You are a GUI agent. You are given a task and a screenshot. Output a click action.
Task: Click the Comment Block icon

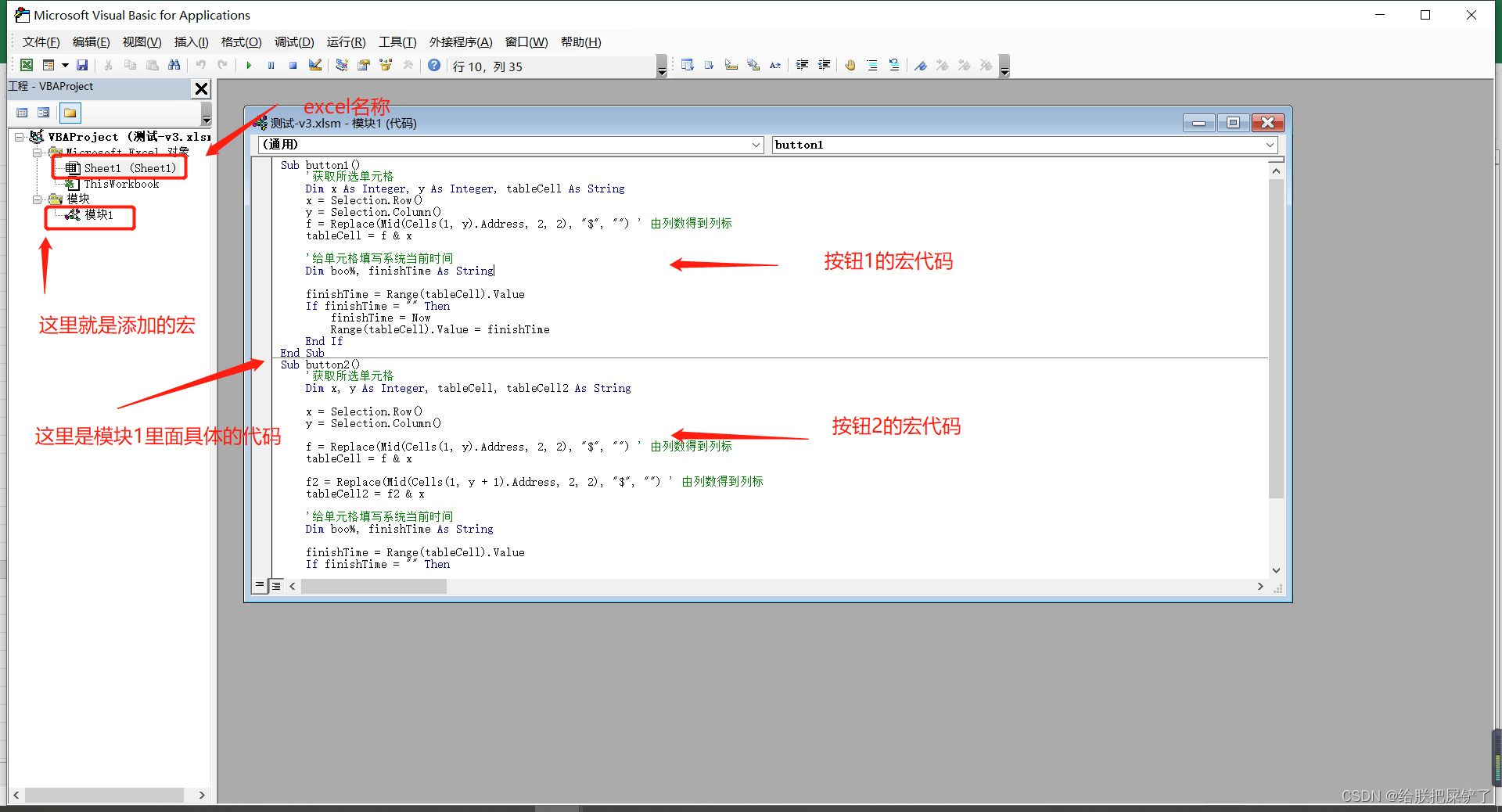coord(872,66)
